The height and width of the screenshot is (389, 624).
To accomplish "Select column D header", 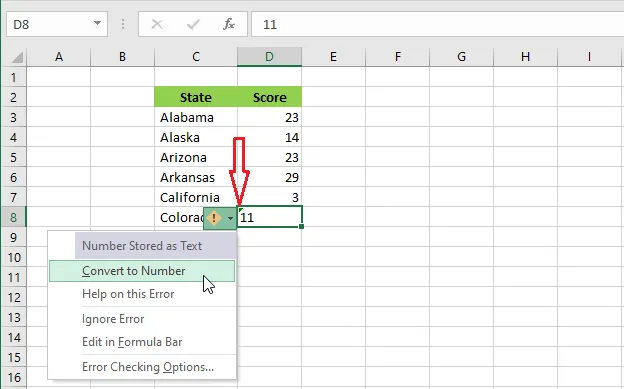I will click(x=270, y=57).
